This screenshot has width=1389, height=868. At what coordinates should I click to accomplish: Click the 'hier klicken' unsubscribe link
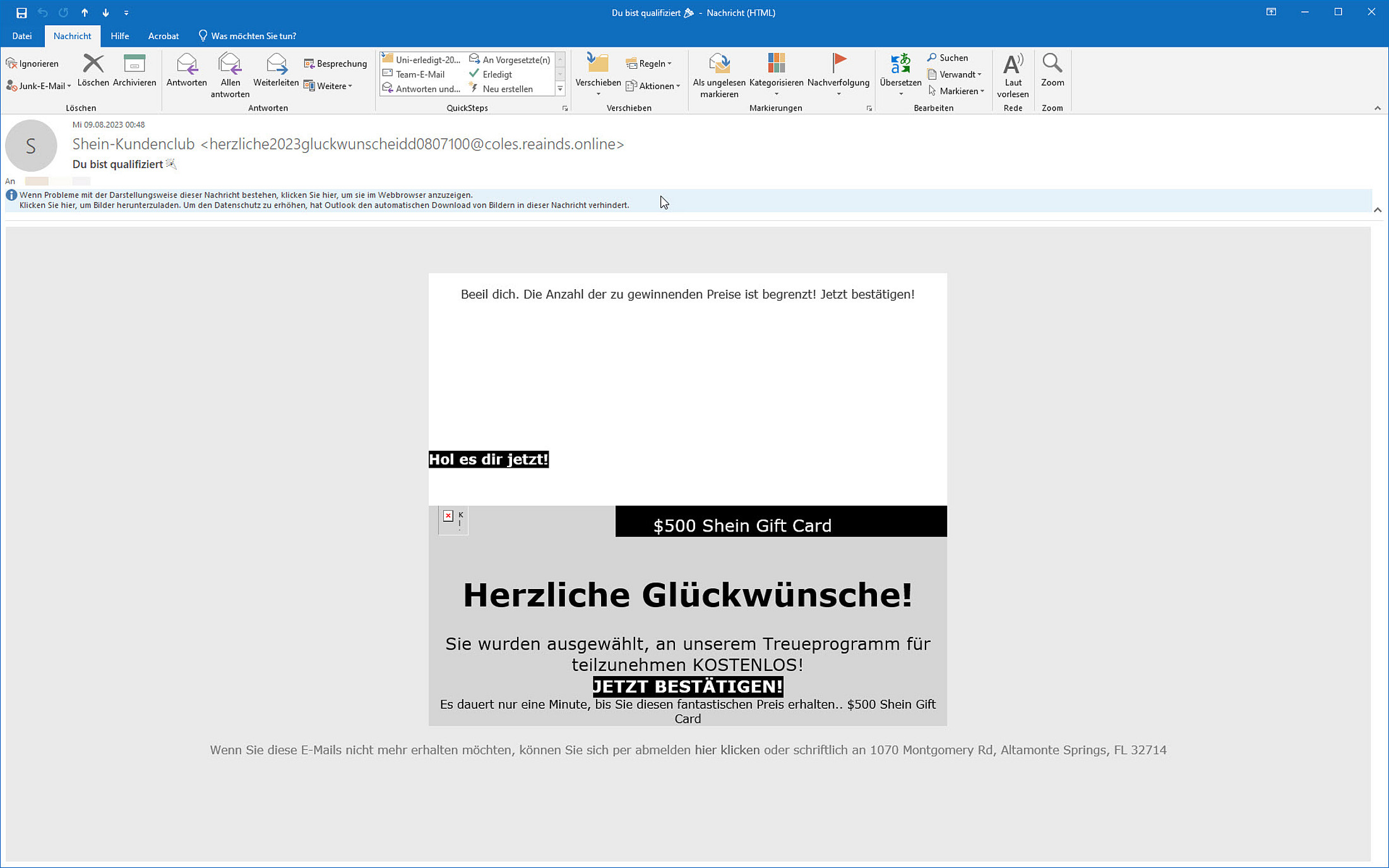[x=727, y=750]
